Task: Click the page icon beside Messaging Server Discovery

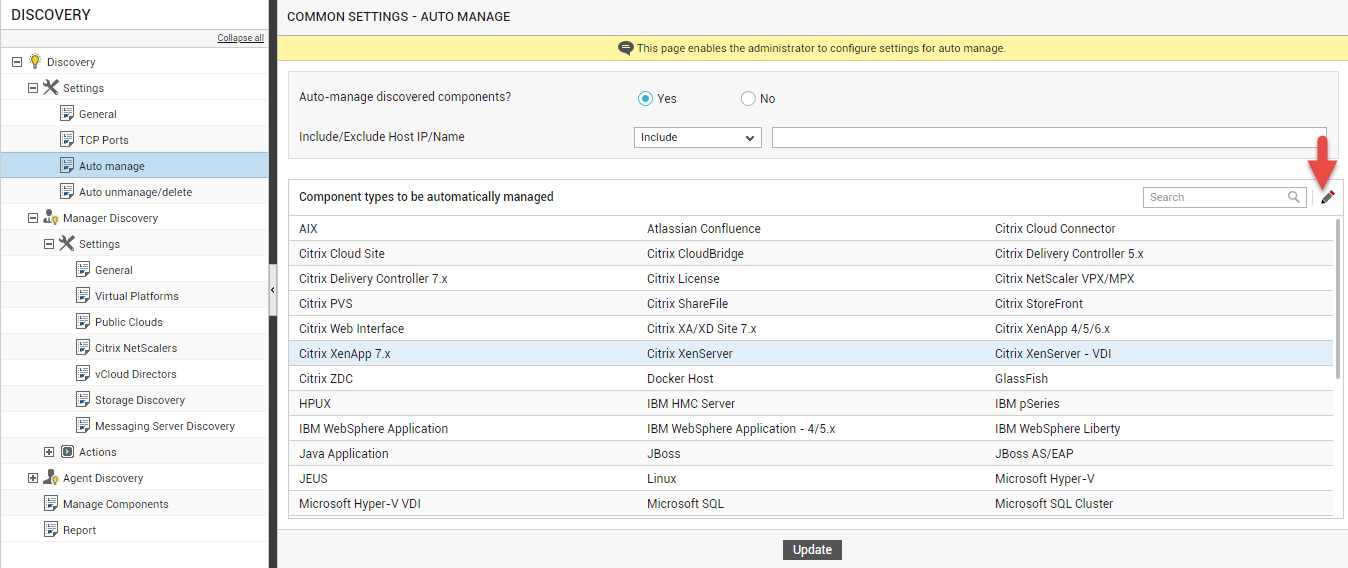Action: (83, 426)
